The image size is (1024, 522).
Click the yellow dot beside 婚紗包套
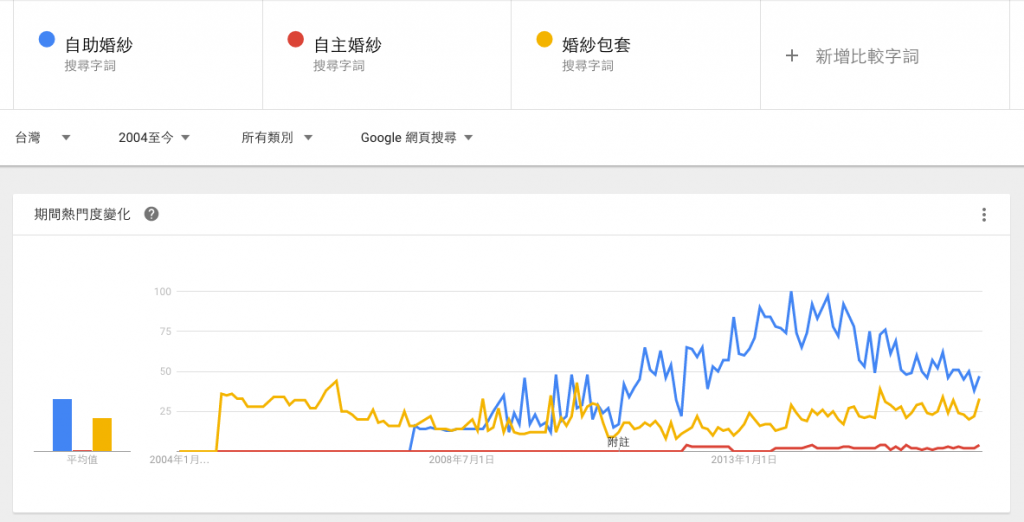point(544,39)
